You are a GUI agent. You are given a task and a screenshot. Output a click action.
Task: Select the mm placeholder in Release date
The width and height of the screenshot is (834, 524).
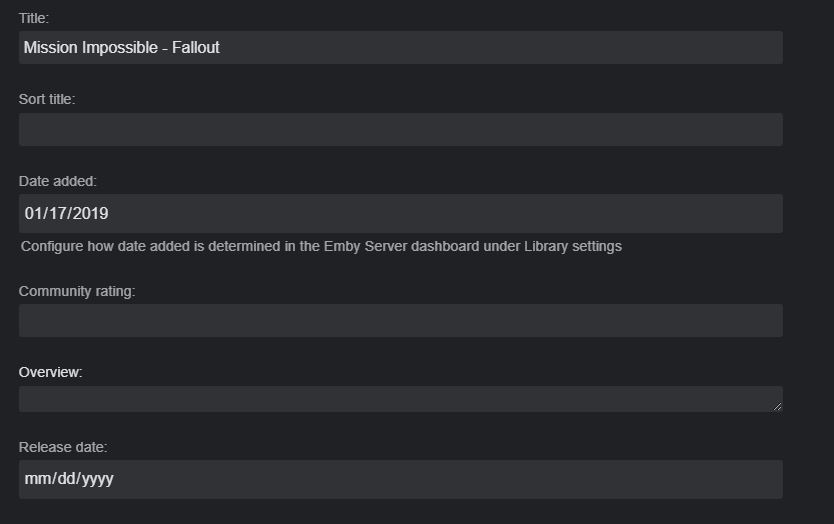tap(36, 479)
